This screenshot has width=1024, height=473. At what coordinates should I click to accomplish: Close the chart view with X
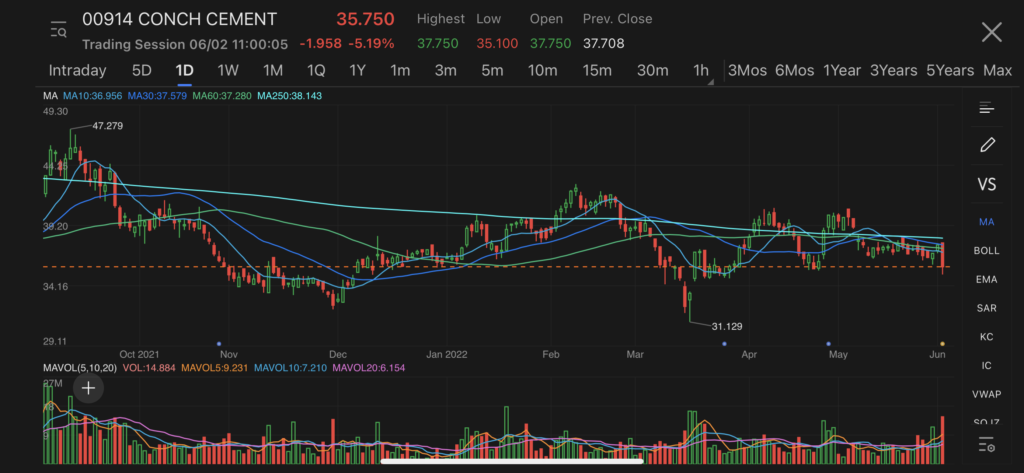tap(991, 31)
